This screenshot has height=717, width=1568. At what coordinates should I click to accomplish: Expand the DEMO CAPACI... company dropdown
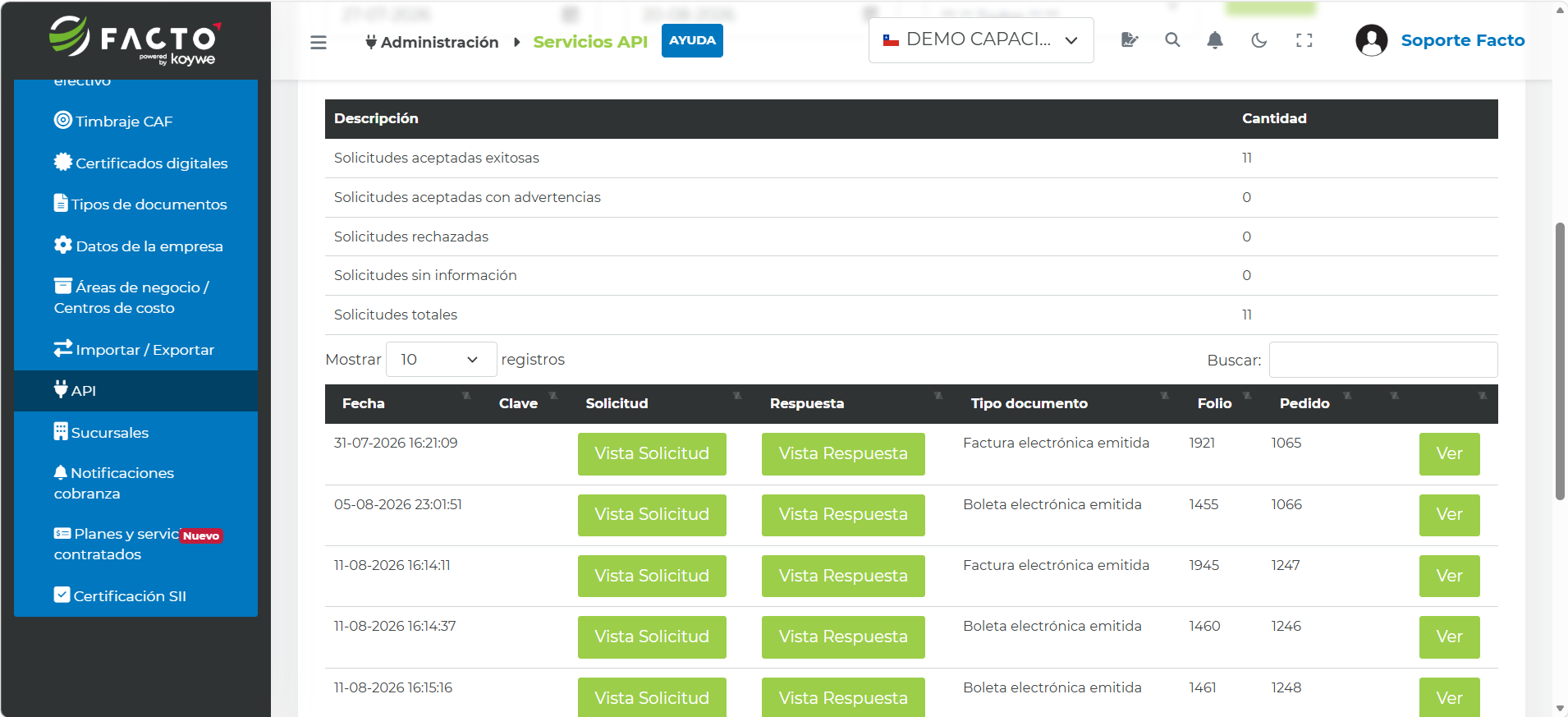point(981,40)
